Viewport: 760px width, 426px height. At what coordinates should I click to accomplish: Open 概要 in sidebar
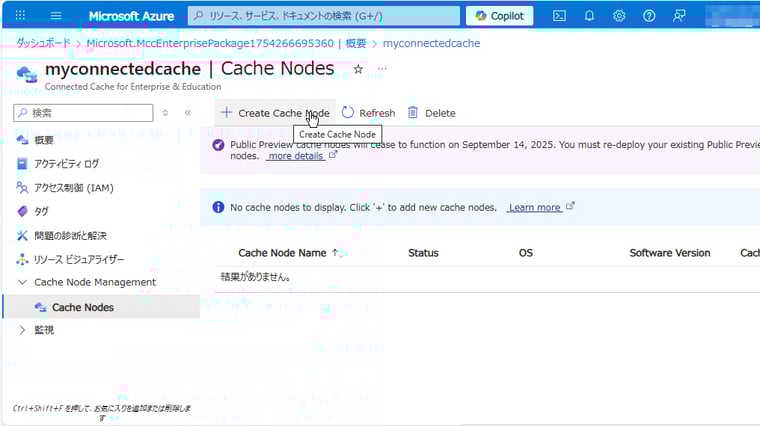pyautogui.click(x=43, y=140)
